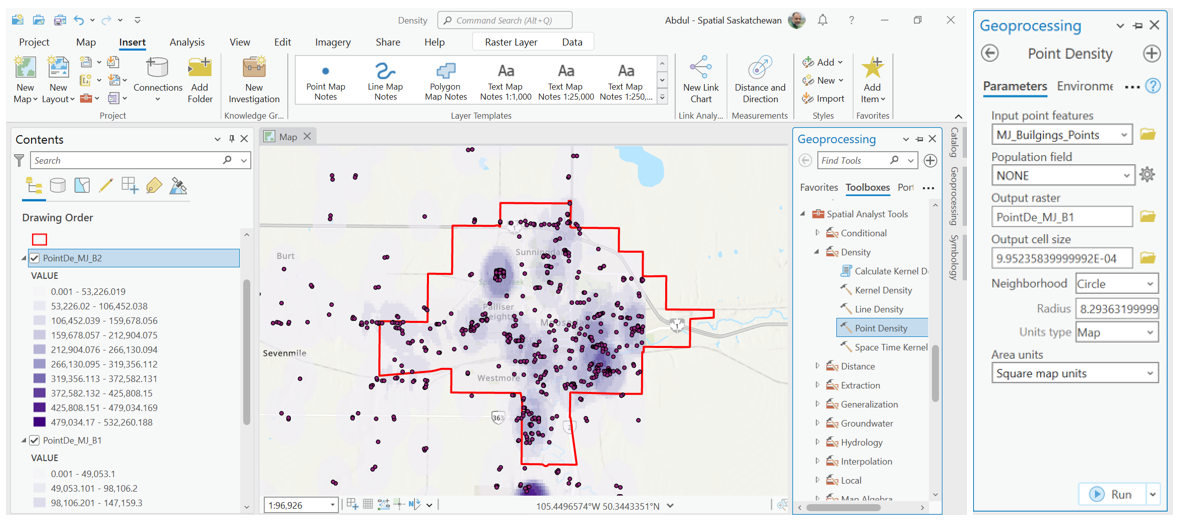Run the Point Density tool
1178x521 pixels.
click(x=1112, y=494)
